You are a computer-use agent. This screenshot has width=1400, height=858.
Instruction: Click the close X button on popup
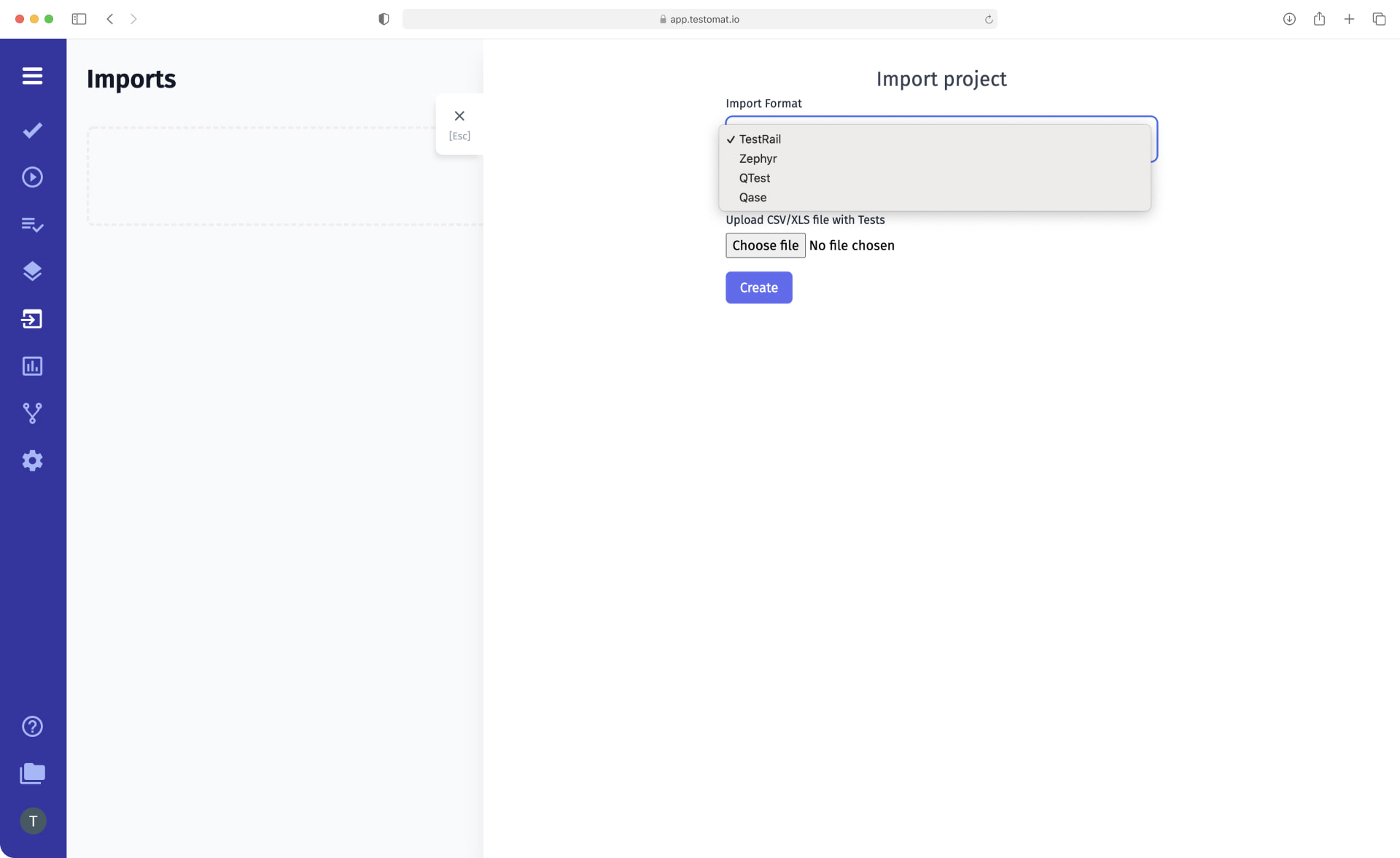pyautogui.click(x=459, y=116)
